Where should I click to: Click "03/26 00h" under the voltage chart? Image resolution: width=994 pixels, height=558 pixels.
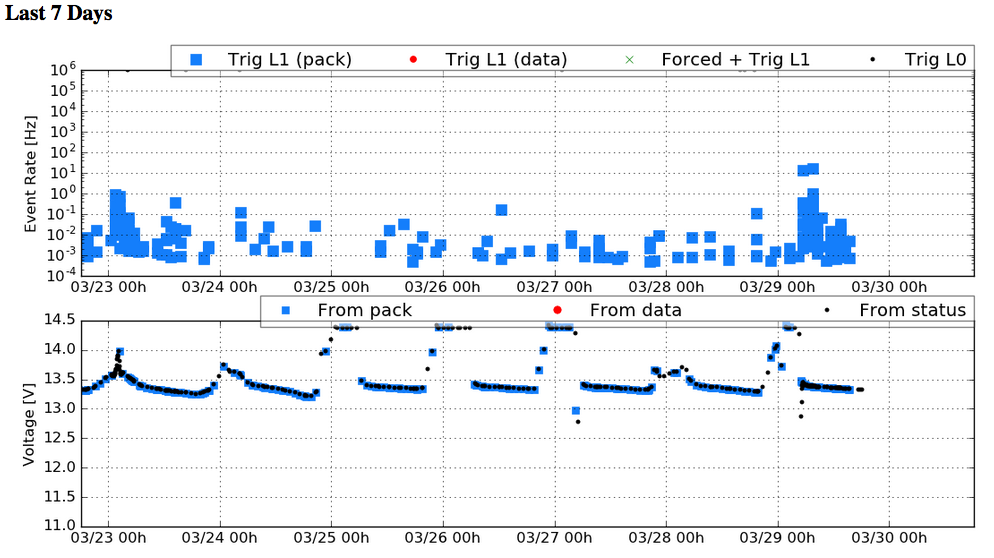click(x=442, y=538)
